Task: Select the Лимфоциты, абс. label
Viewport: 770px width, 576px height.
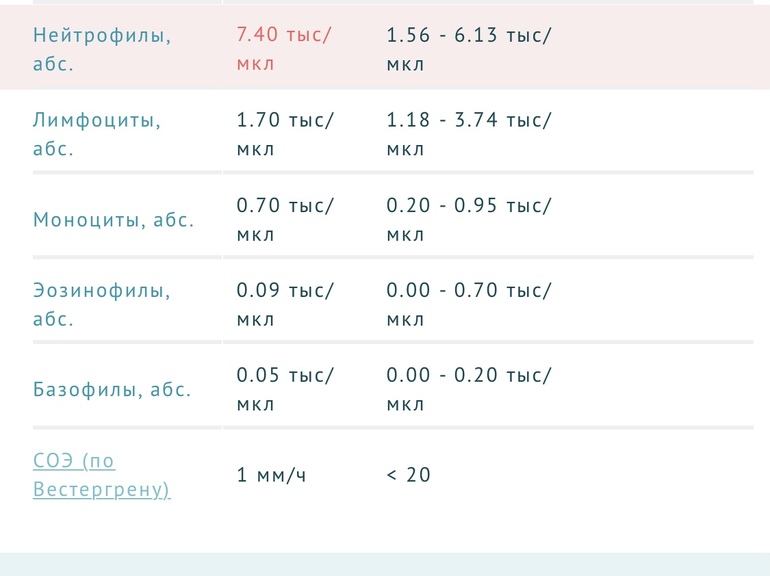Action: click(x=97, y=134)
